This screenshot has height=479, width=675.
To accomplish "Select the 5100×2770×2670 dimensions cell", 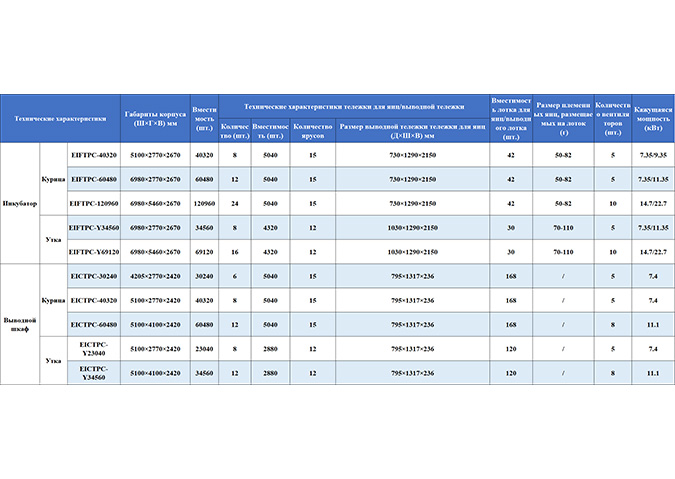I will pos(155,155).
